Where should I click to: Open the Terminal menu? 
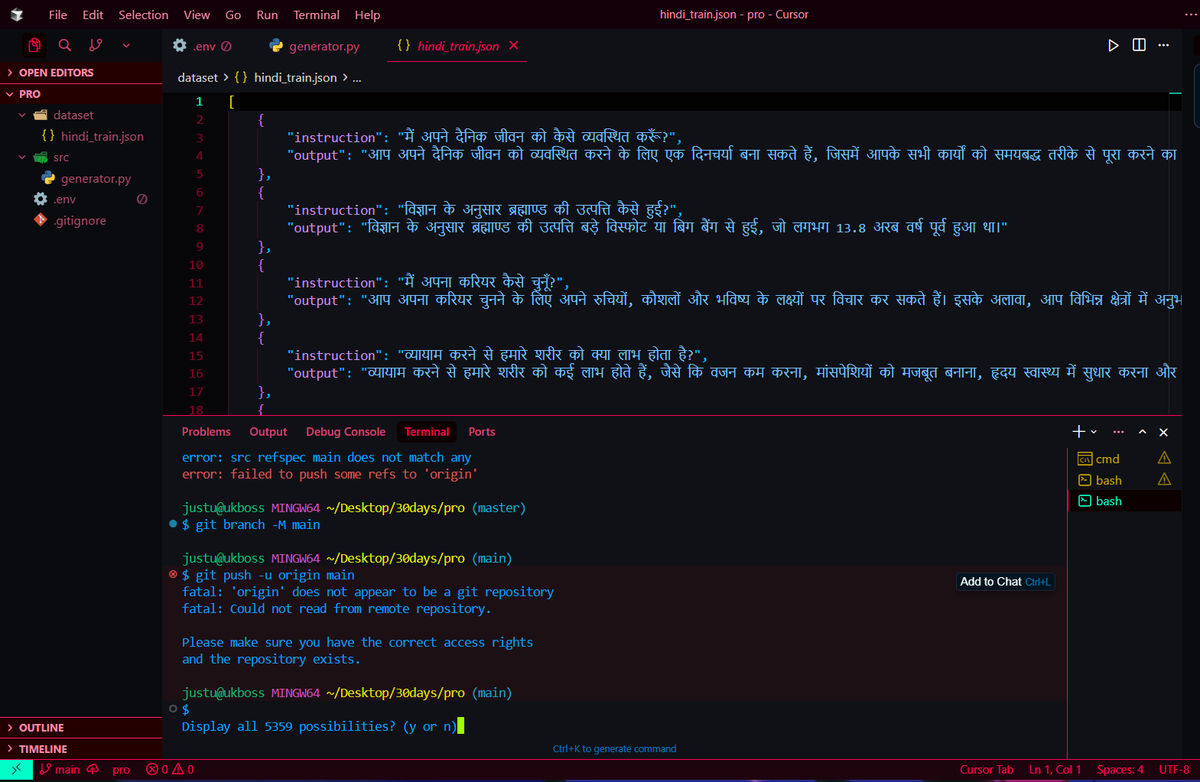click(316, 15)
